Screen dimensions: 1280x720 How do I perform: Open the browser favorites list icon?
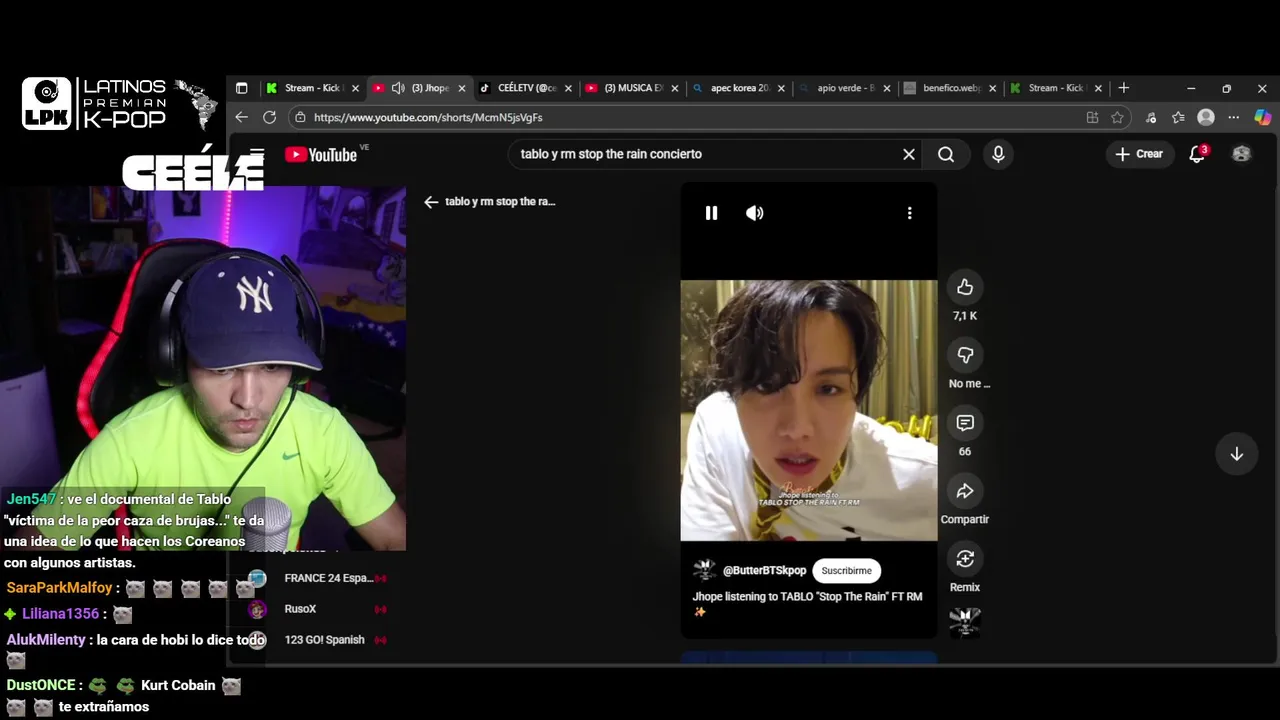tap(1179, 117)
